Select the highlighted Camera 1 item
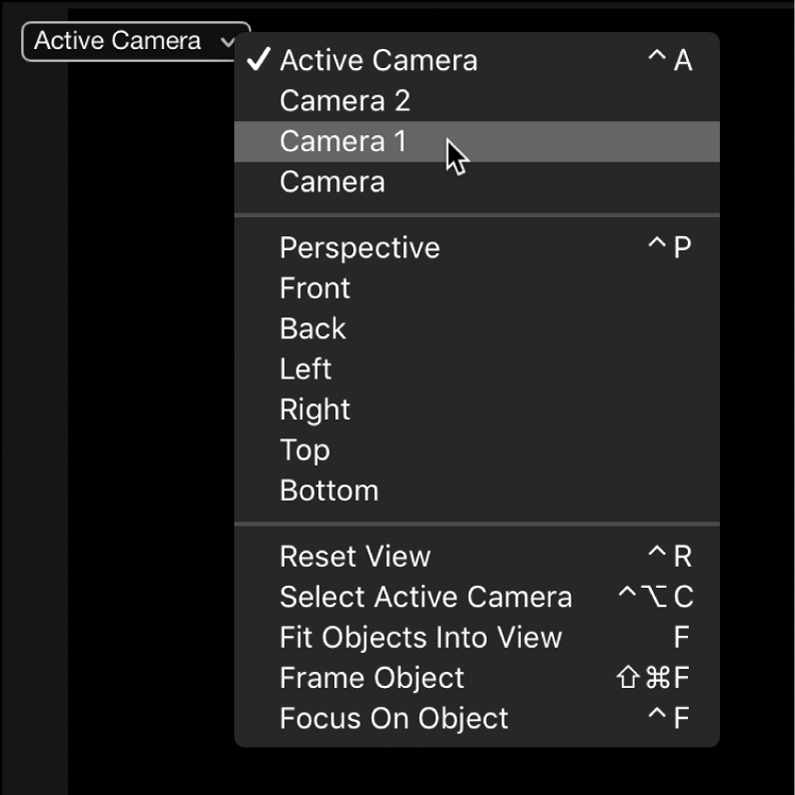 pyautogui.click(x=343, y=142)
